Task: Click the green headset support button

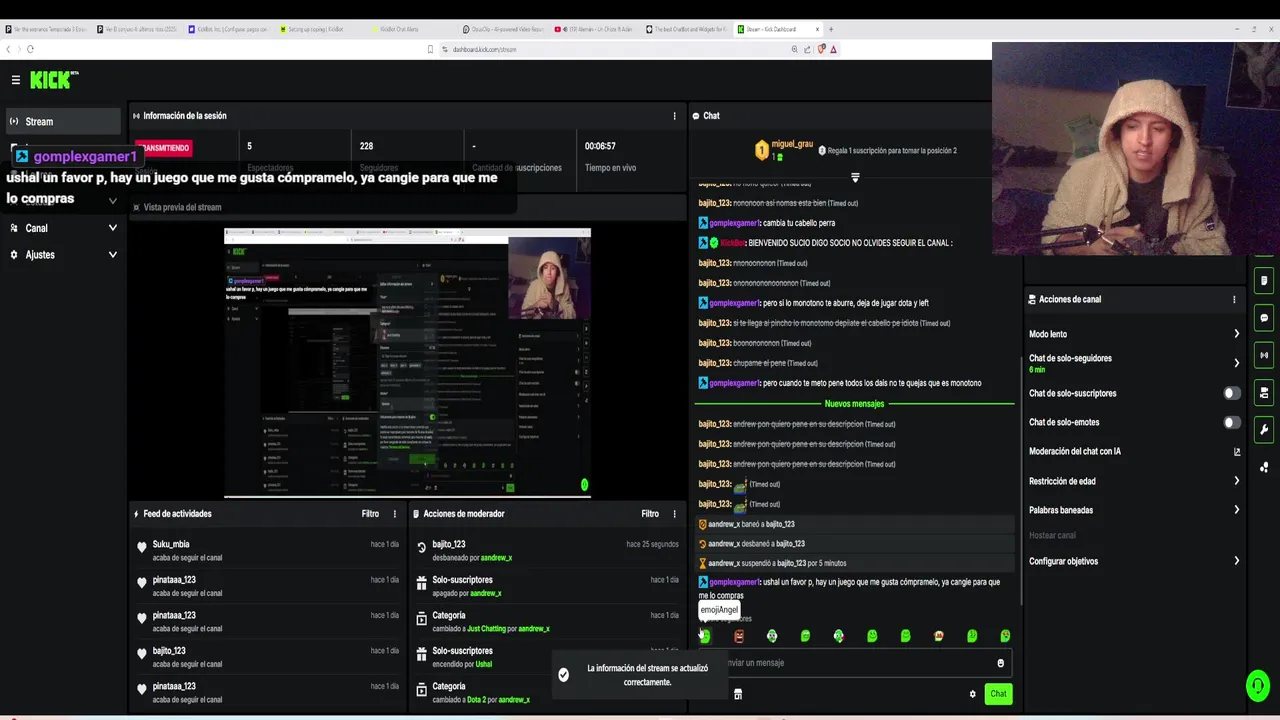Action: [x=1257, y=685]
